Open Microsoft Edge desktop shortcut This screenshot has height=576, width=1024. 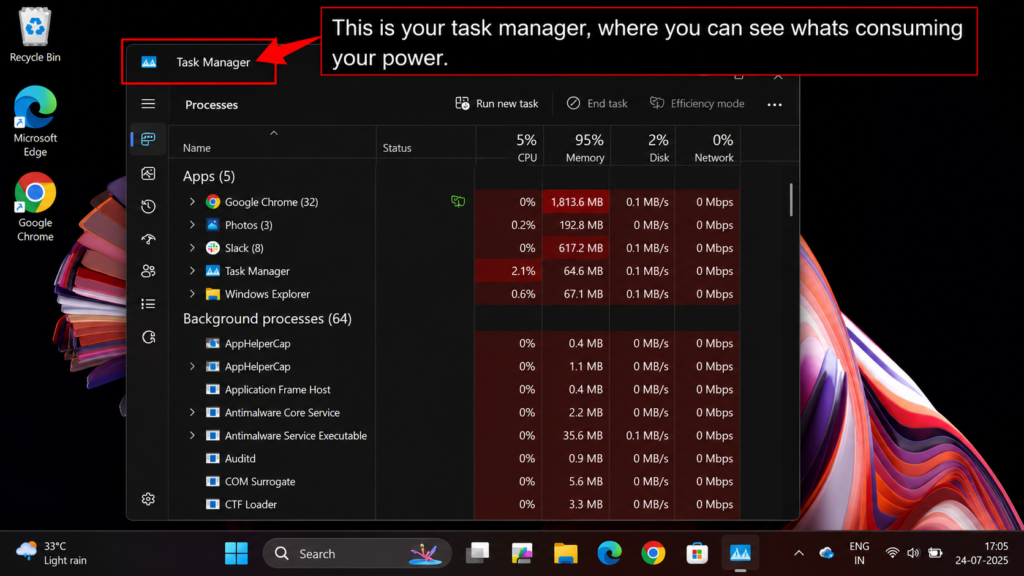click(35, 121)
